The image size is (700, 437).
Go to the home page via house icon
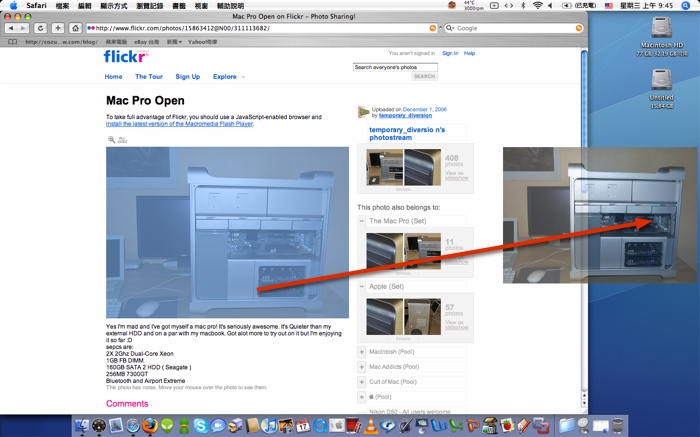tap(75, 28)
